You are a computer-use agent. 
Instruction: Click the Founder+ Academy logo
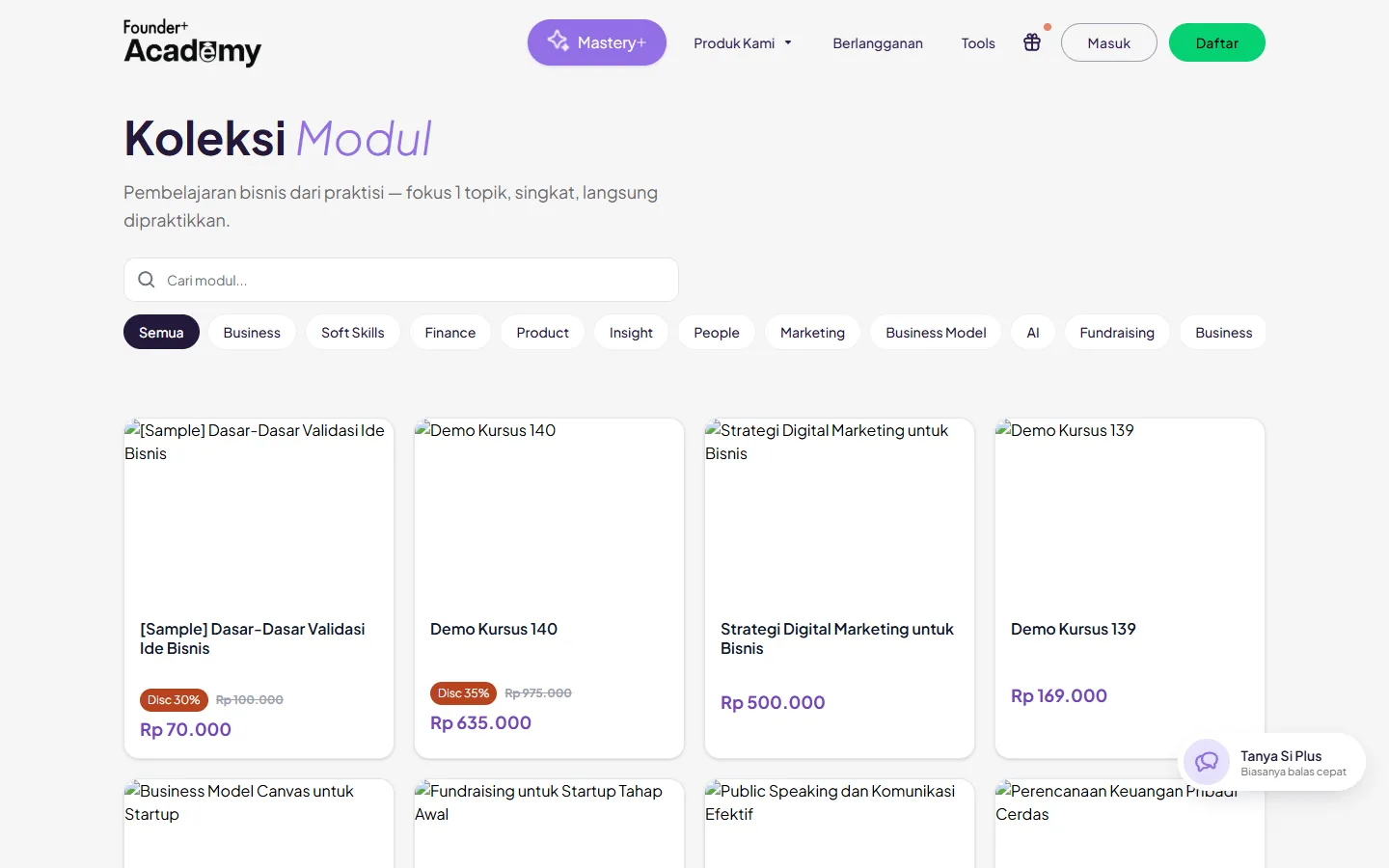coord(192,43)
